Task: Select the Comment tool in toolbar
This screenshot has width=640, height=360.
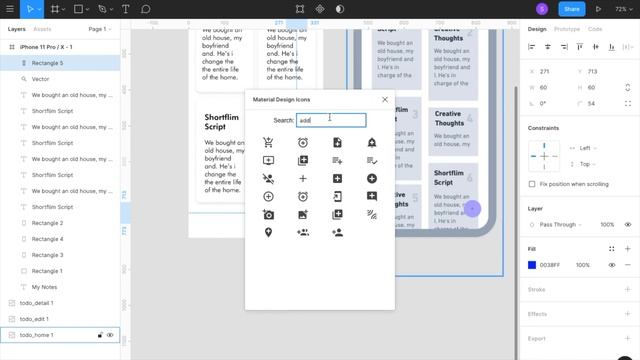Action: tap(146, 9)
